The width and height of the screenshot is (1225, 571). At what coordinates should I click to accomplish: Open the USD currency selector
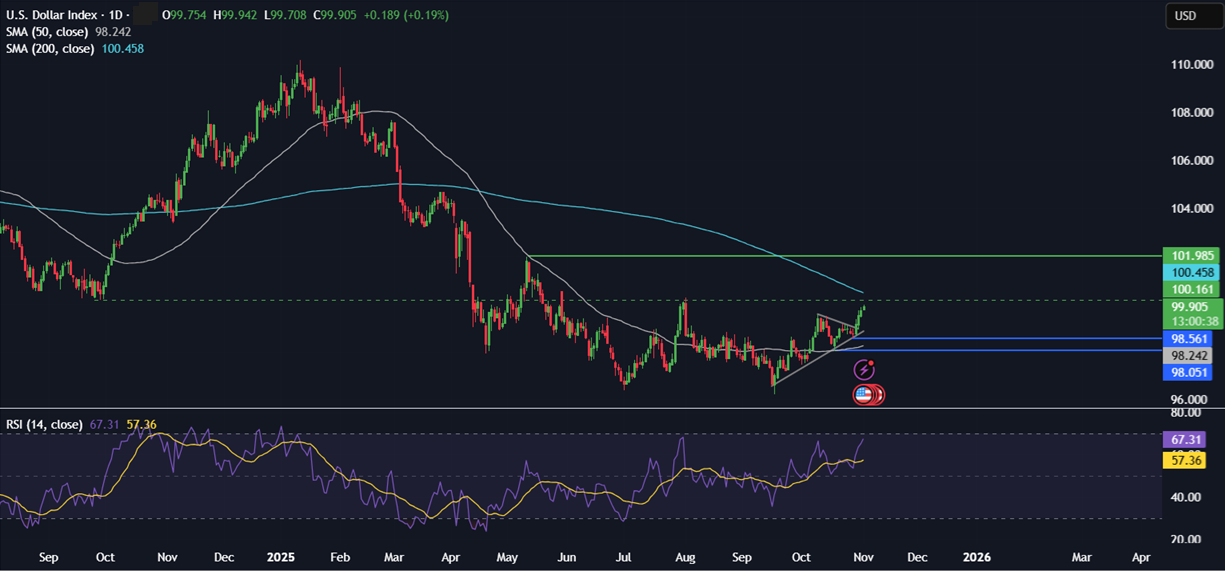(x=1185, y=16)
